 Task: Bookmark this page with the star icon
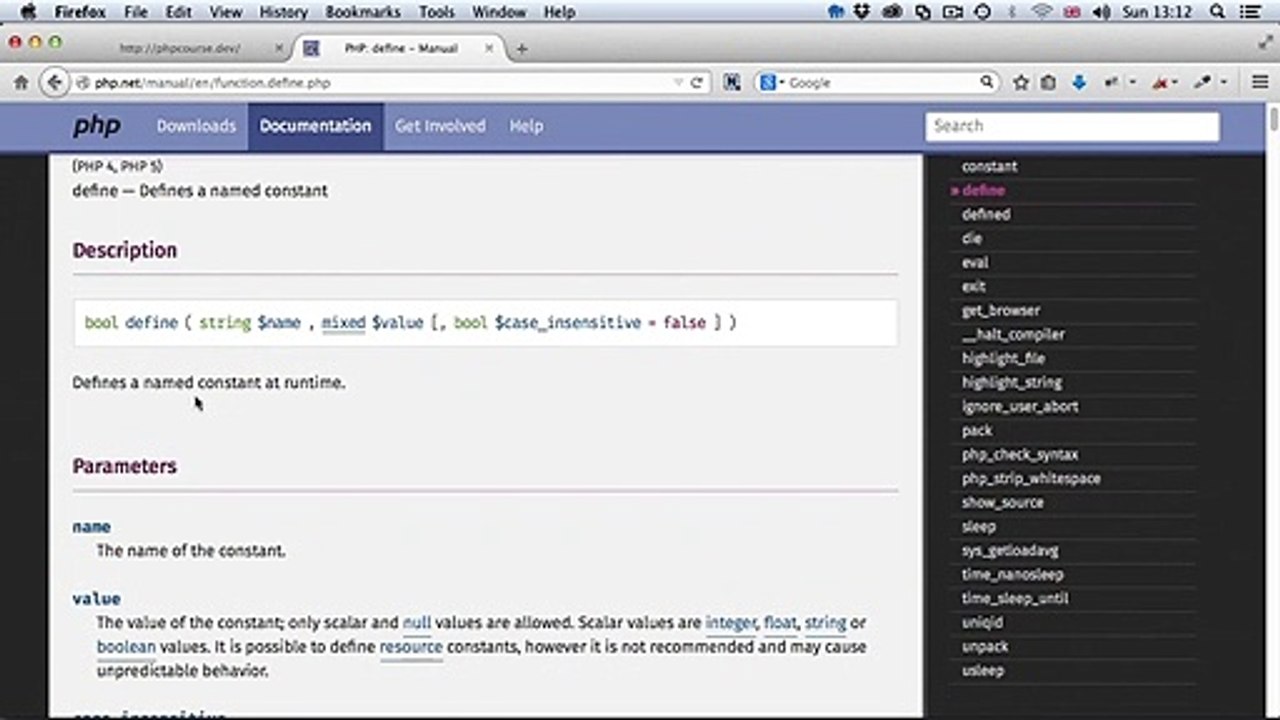(x=1021, y=83)
